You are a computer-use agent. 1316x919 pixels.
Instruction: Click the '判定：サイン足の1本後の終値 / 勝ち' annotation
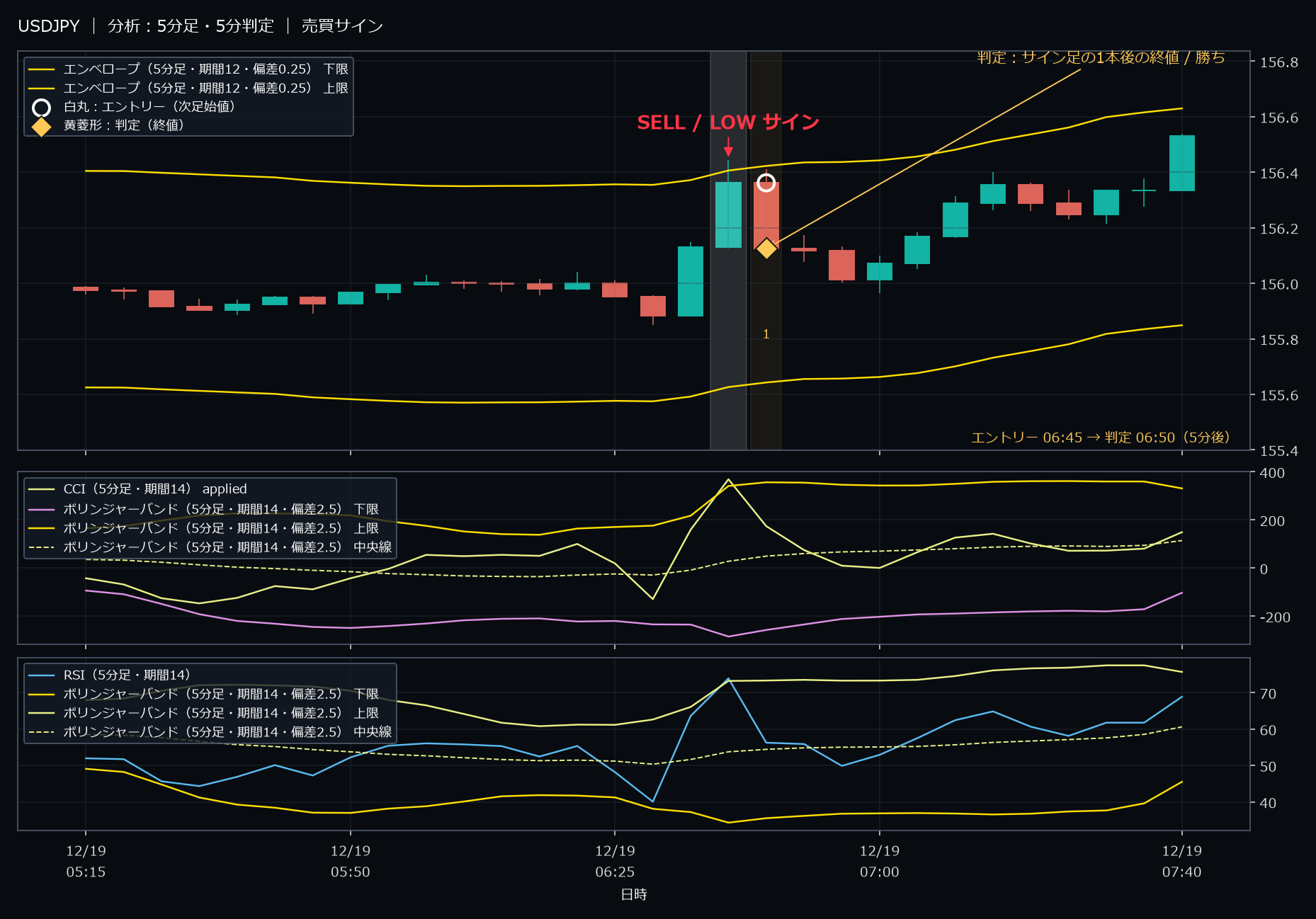[x=1101, y=57]
